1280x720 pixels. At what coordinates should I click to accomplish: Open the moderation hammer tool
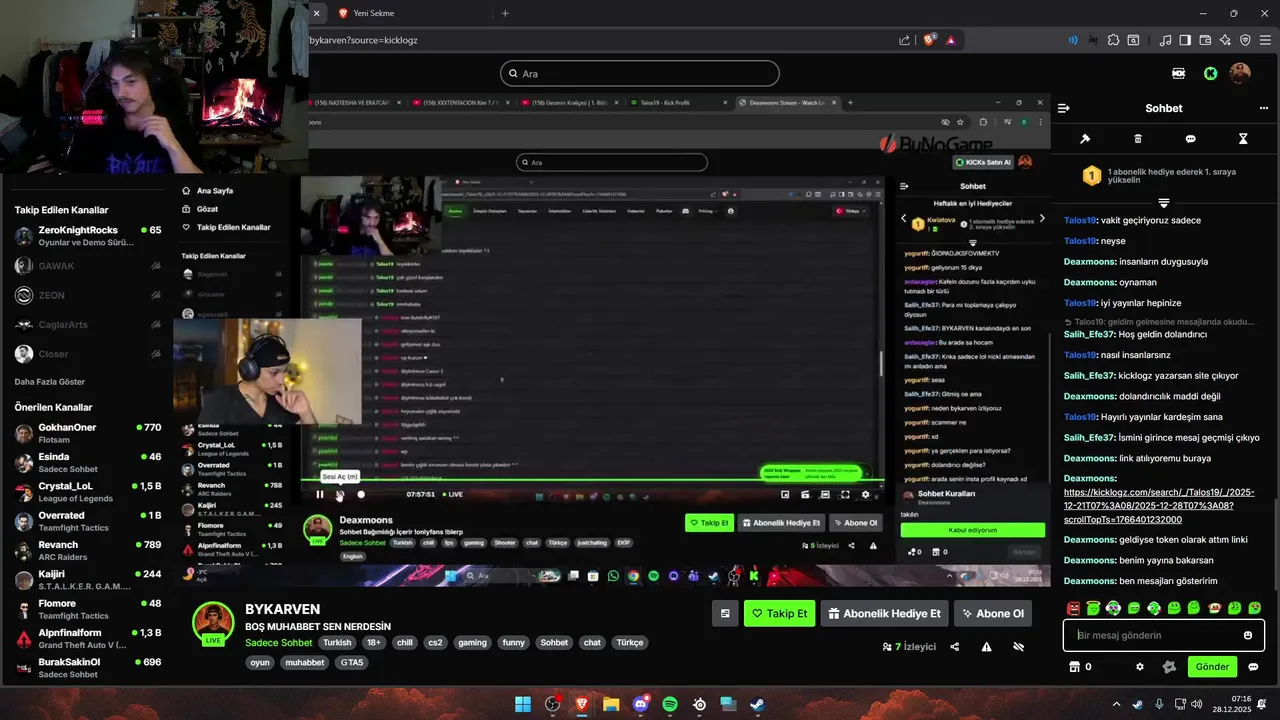[1085, 139]
